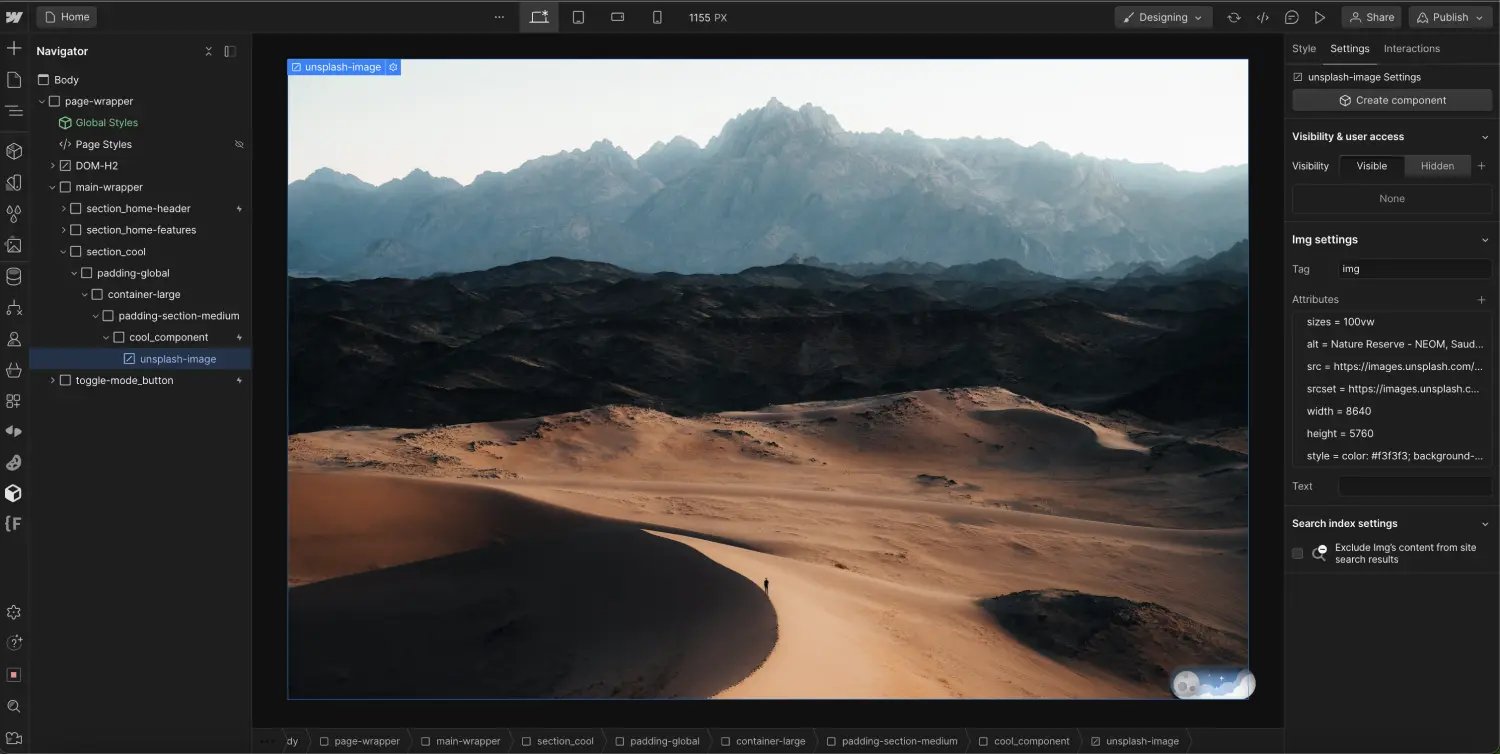Screen dimensions: 1500x754
Task: Enter preview mode with the play icon
Action: [x=1320, y=17]
